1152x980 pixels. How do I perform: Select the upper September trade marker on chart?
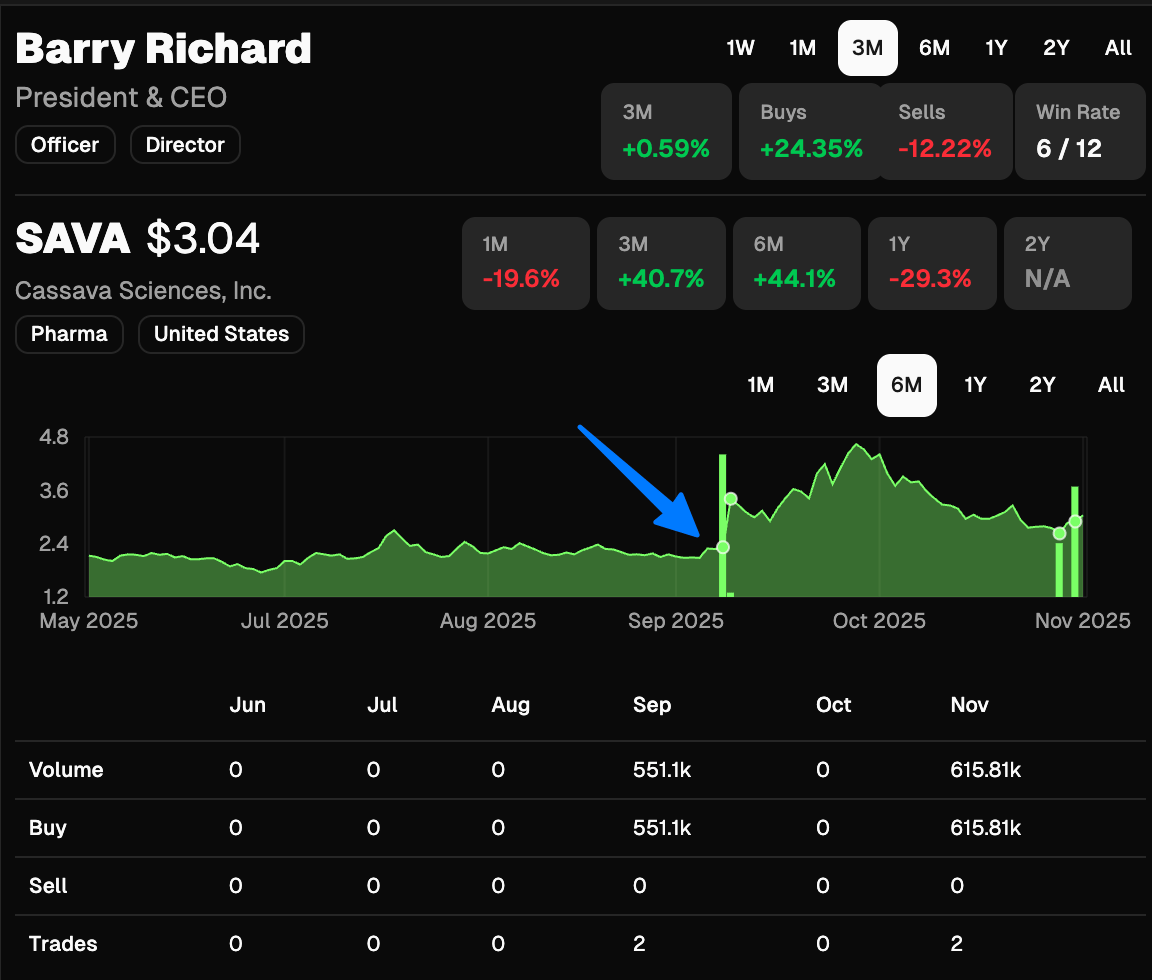tap(730, 500)
